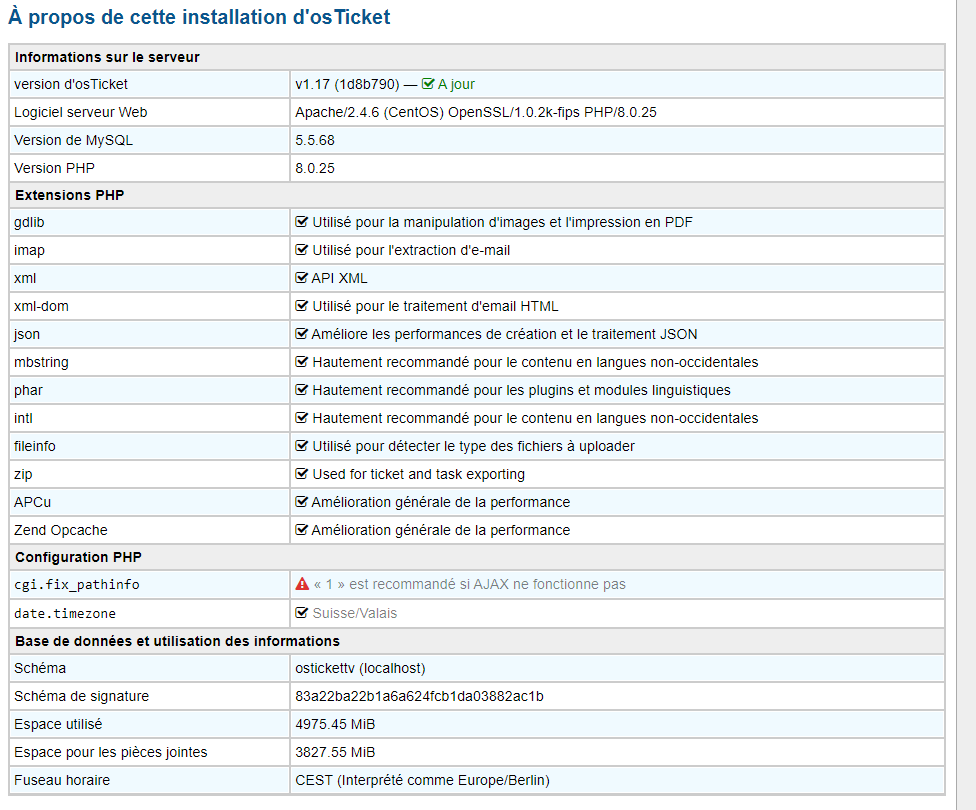The image size is (976, 810).
Task: Click the check icon in the json row
Action: (301, 334)
